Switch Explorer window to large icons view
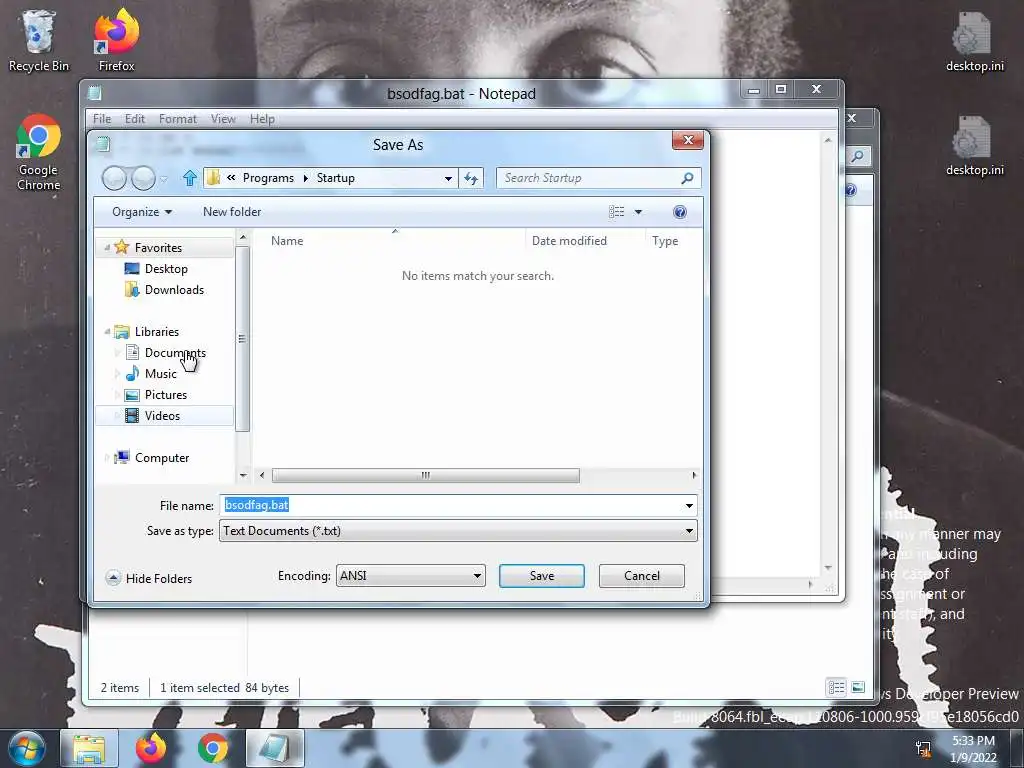1024x768 pixels. [x=858, y=687]
